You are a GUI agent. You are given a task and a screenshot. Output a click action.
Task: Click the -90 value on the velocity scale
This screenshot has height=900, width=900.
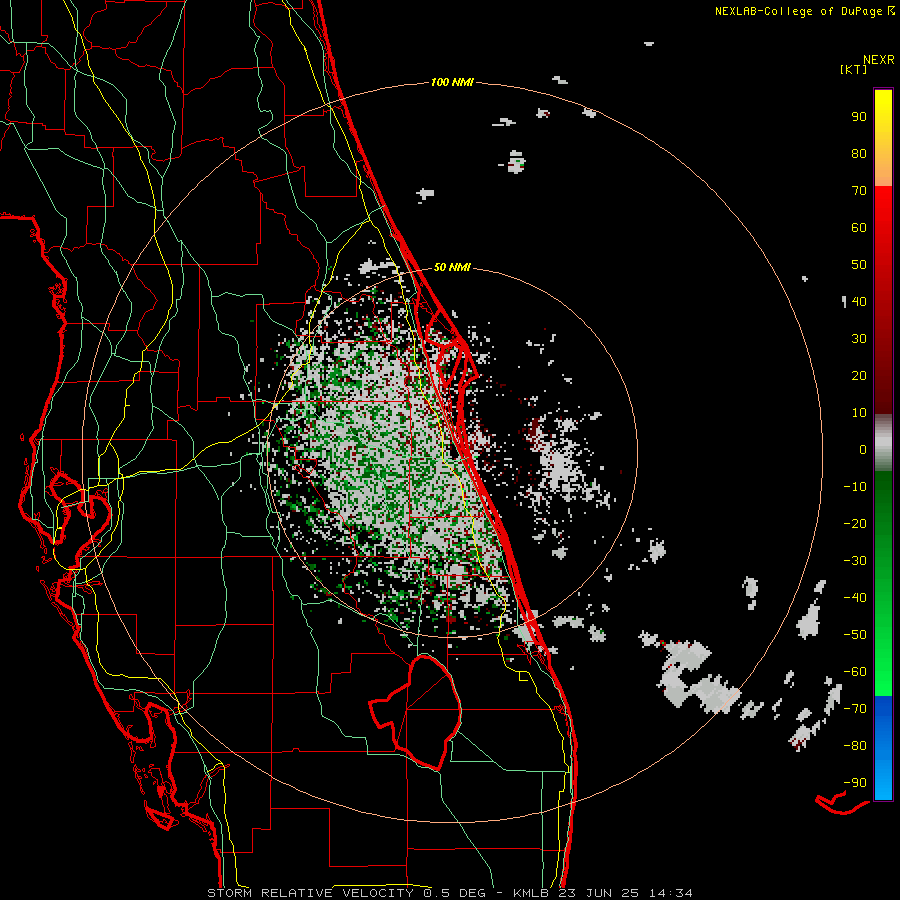(x=855, y=783)
